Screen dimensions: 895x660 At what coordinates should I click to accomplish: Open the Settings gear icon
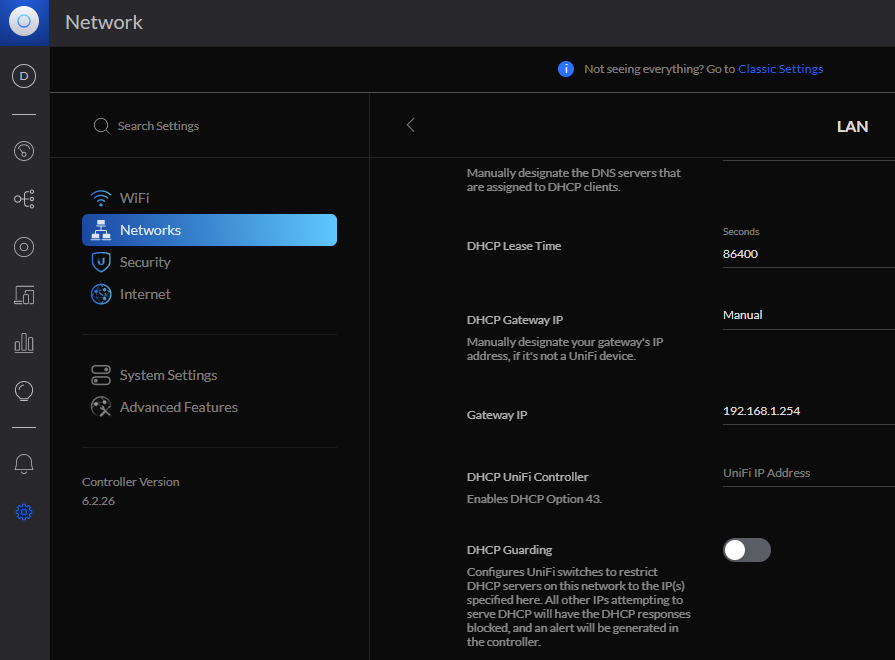coord(24,512)
